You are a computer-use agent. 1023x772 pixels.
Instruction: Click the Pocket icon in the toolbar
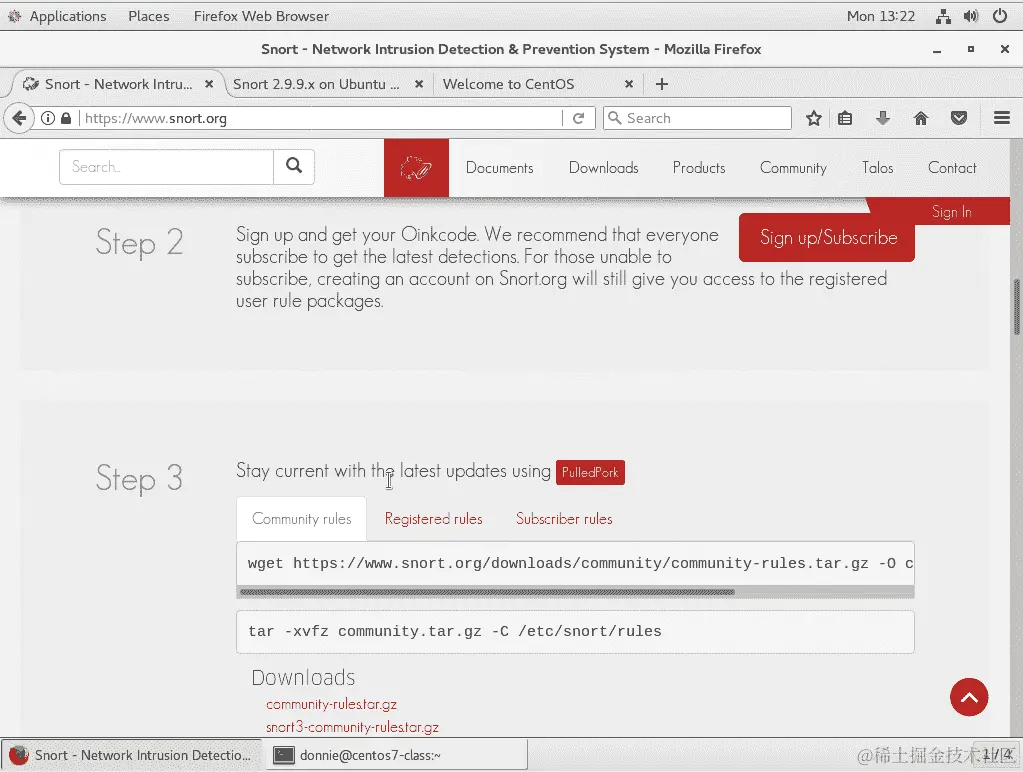pos(958,118)
